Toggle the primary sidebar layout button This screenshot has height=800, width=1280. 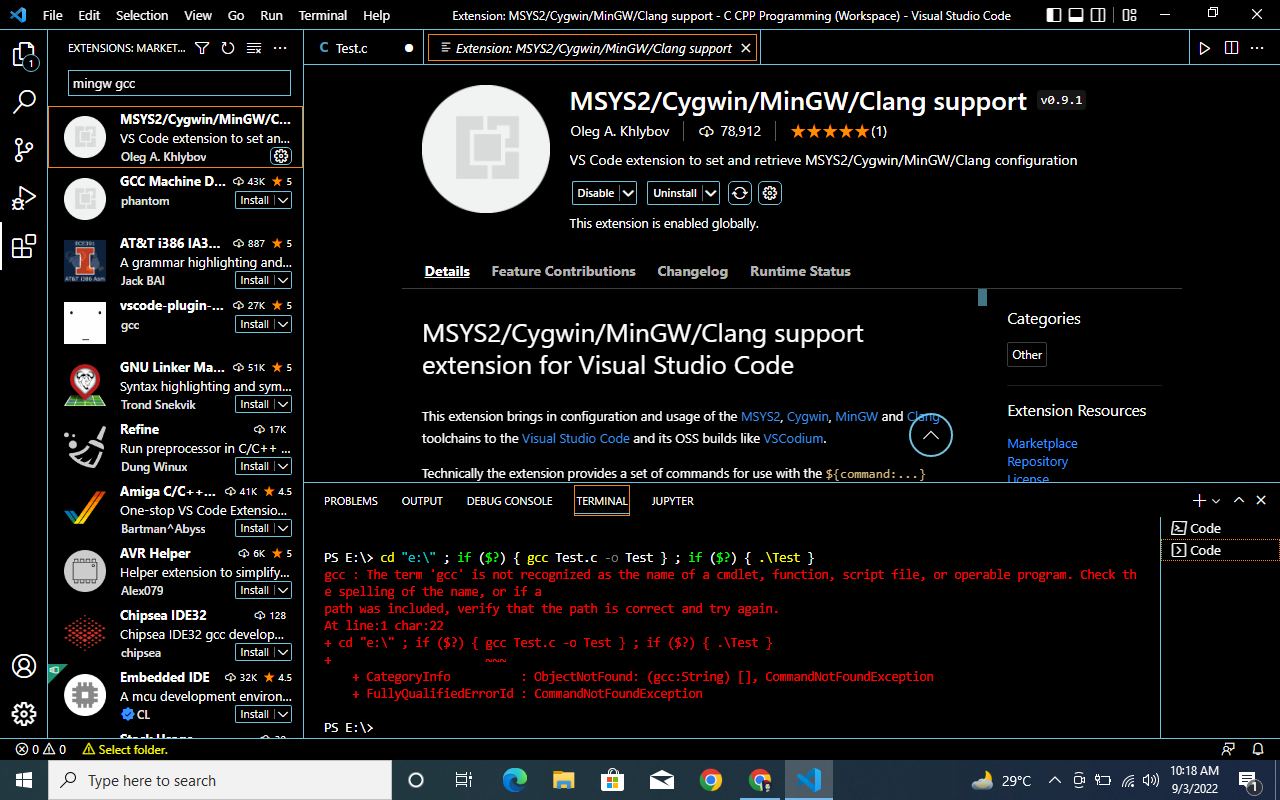click(1053, 15)
